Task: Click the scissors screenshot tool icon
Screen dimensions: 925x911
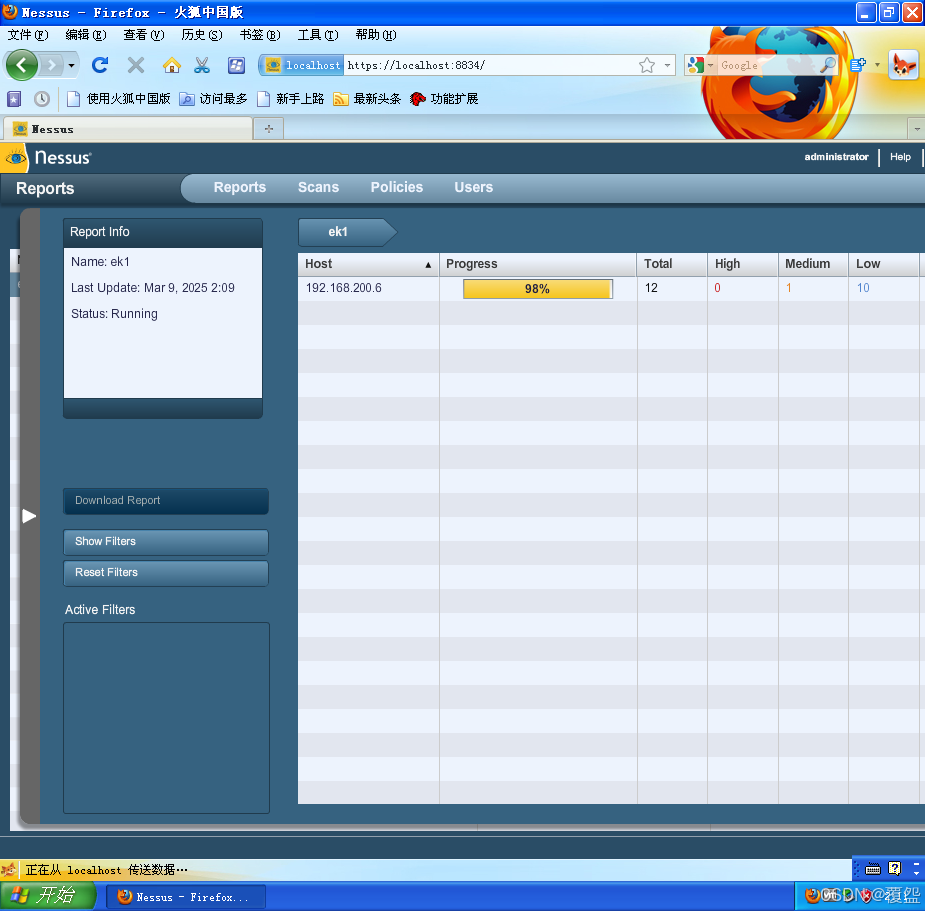Action: (x=202, y=65)
